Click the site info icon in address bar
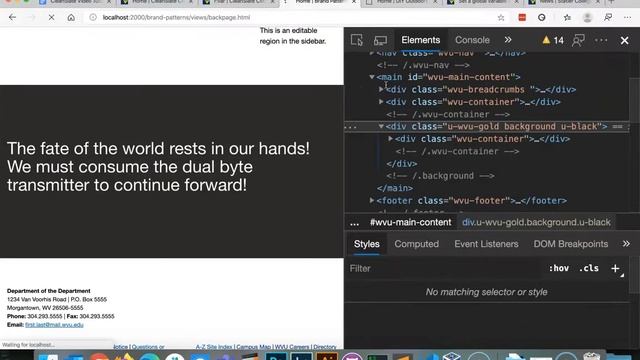This screenshot has height=360, width=640. (x=93, y=18)
